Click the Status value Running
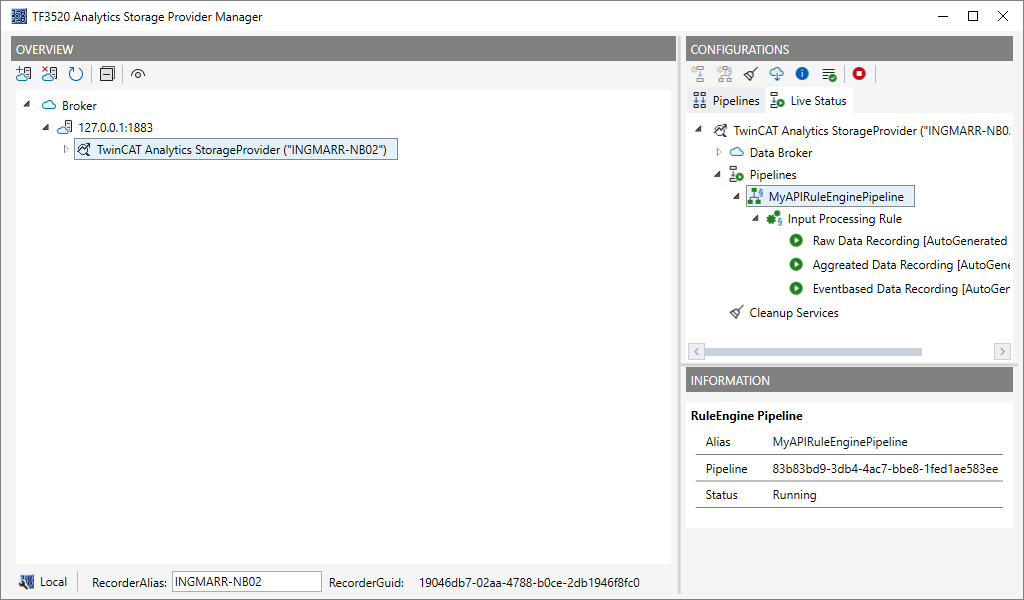This screenshot has height=600, width=1024. click(x=794, y=495)
